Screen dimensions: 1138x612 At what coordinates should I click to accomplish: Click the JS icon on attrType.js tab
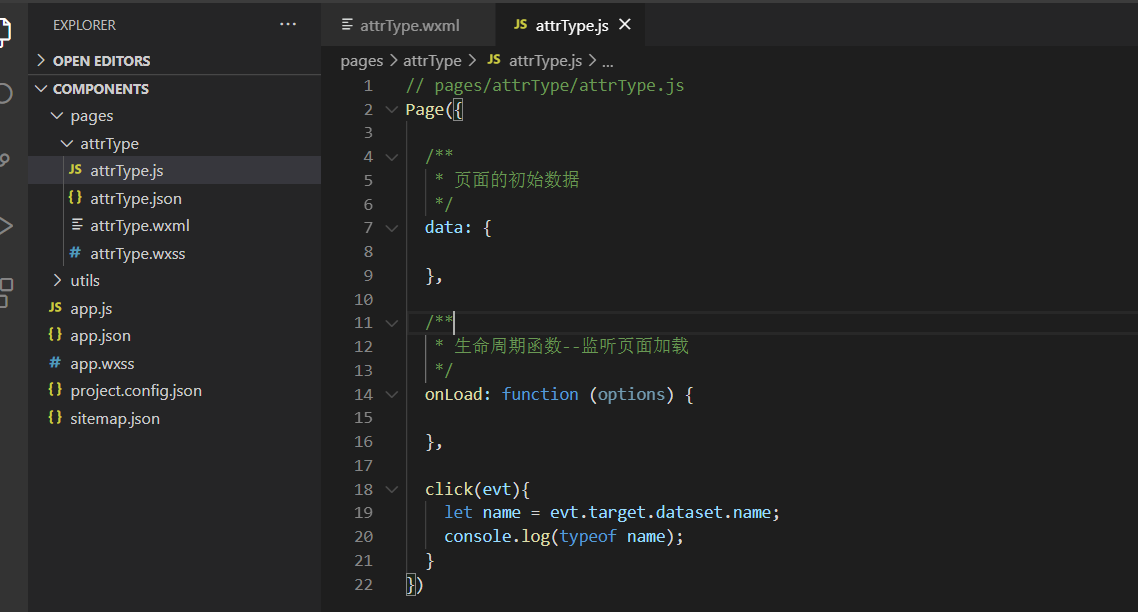coord(520,25)
